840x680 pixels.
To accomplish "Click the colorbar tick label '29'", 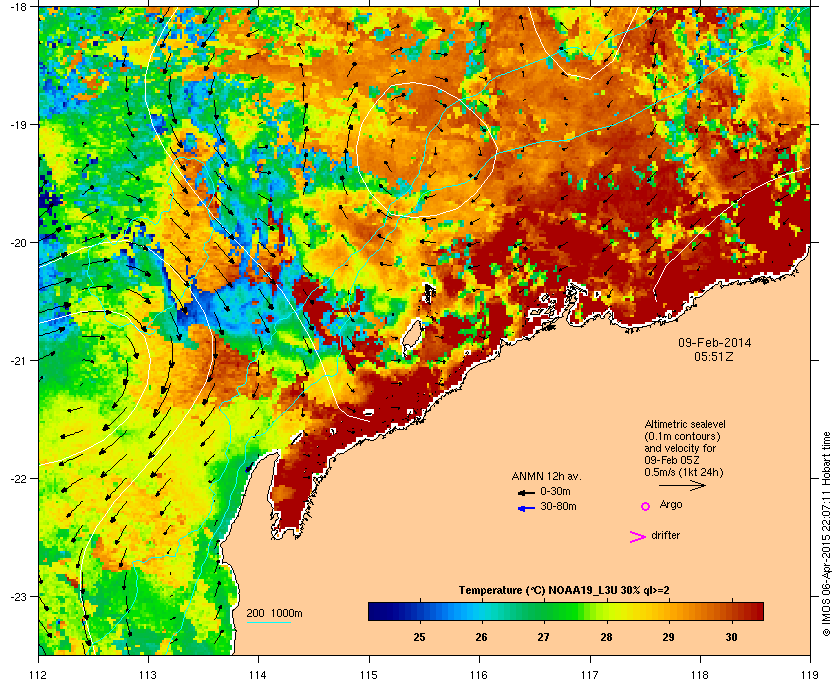I will click(669, 637).
